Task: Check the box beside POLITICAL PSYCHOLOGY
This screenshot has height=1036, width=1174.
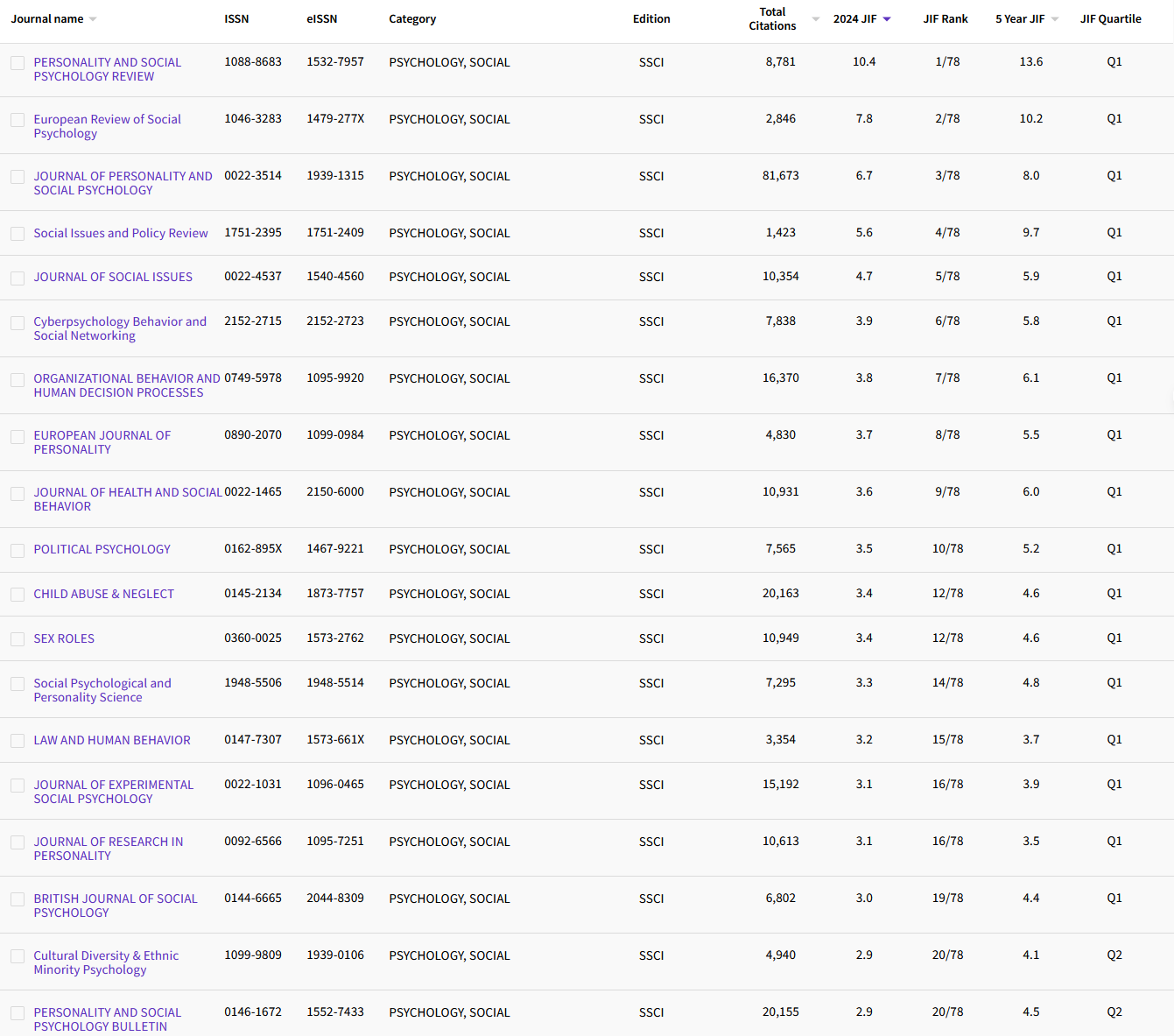Action: click(x=18, y=550)
